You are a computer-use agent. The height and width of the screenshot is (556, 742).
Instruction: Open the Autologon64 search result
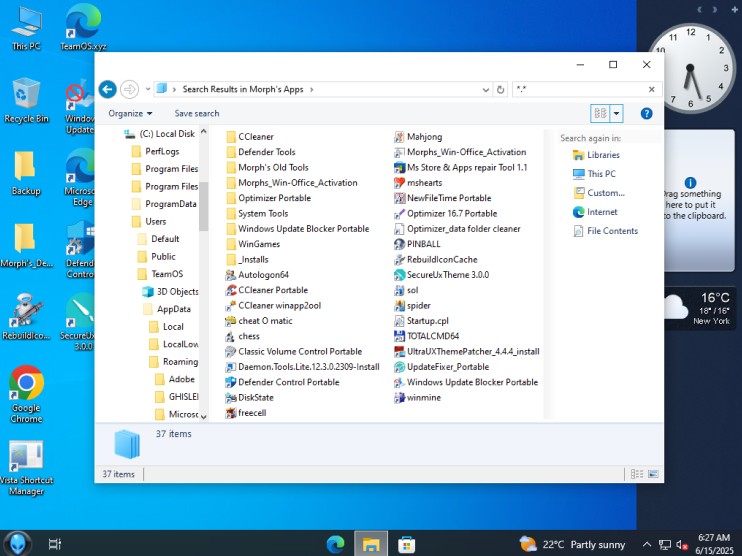click(x=257, y=275)
